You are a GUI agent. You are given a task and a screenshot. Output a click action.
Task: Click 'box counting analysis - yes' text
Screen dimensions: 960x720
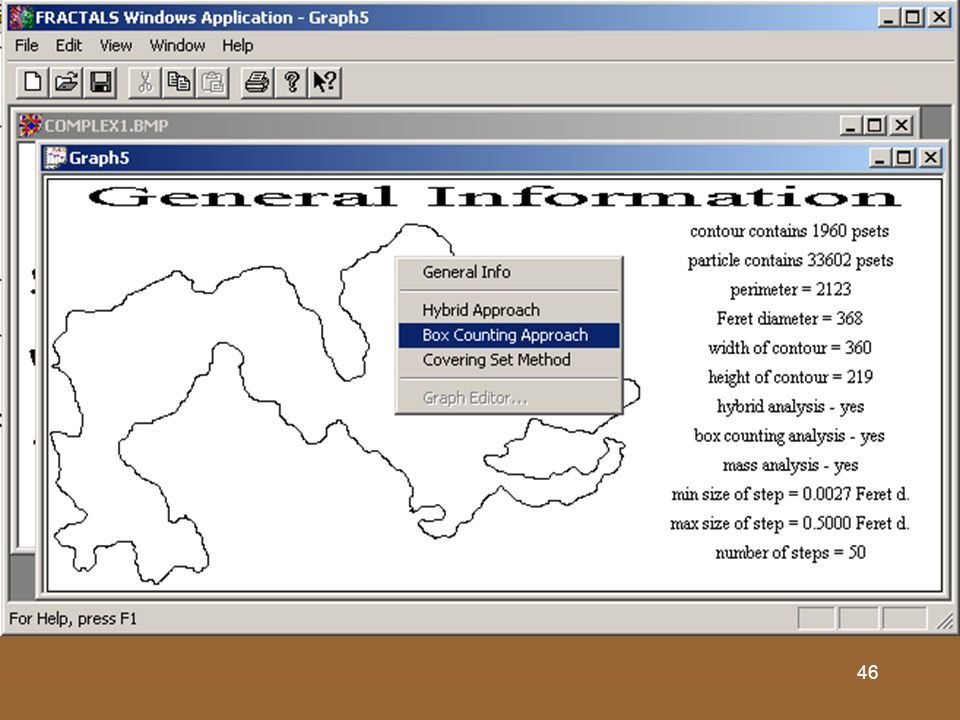coord(789,436)
